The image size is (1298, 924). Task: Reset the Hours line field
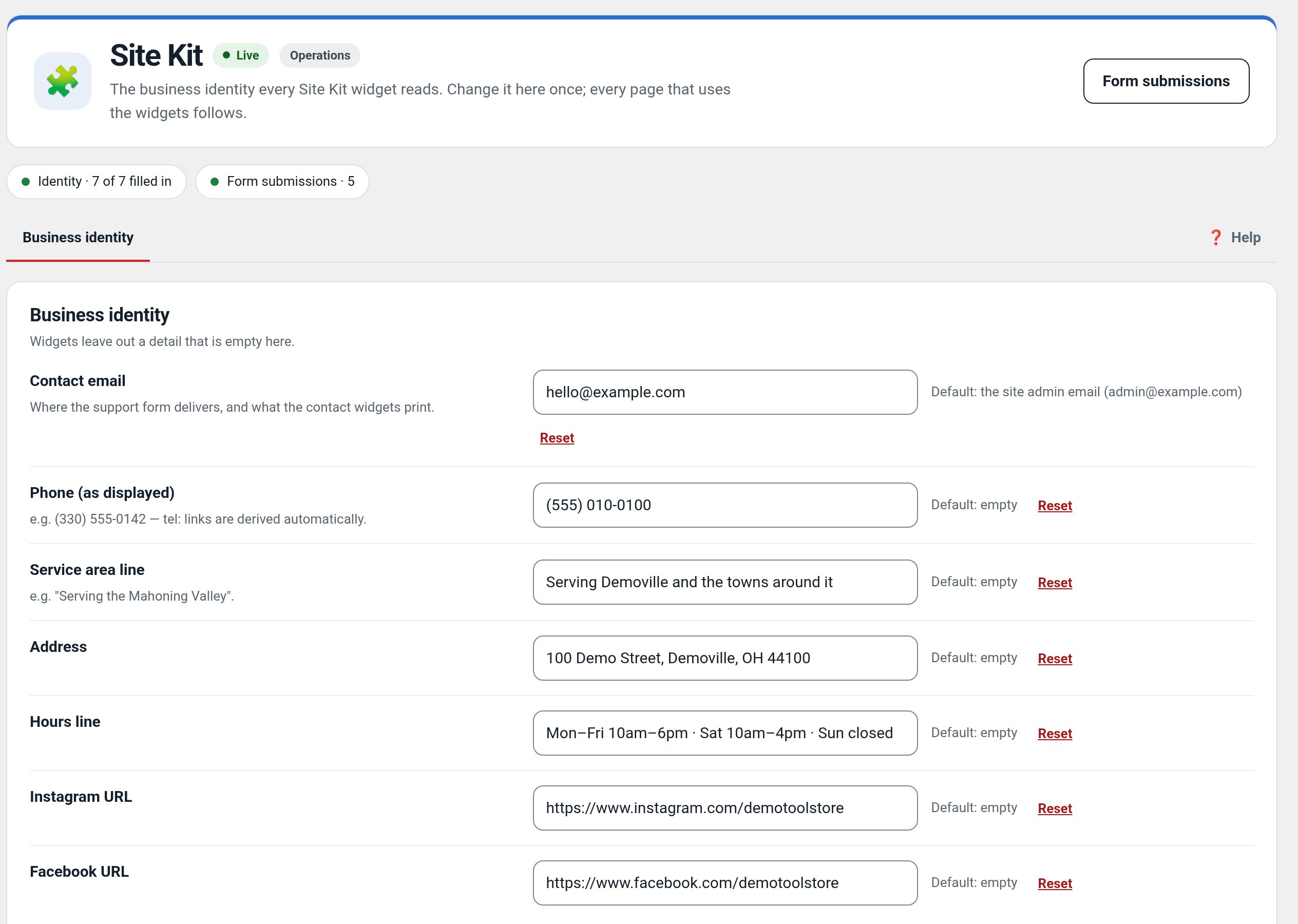[x=1055, y=734]
